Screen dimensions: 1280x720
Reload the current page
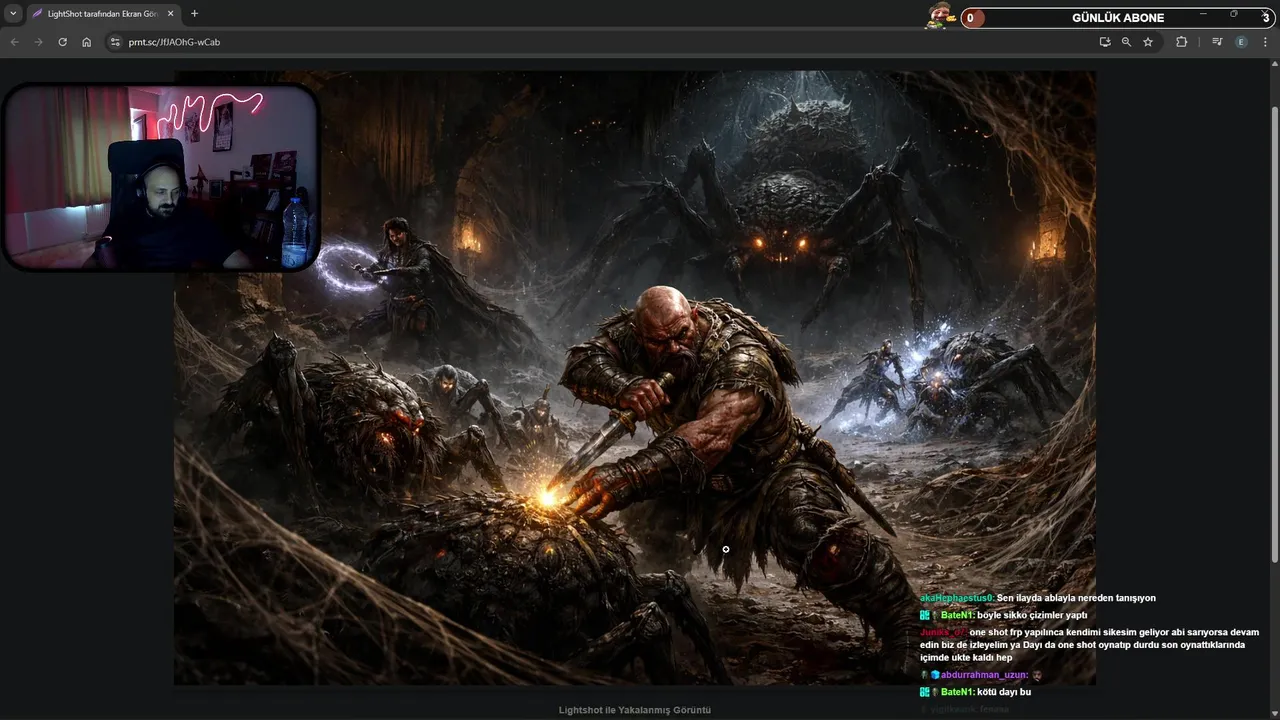pos(62,42)
